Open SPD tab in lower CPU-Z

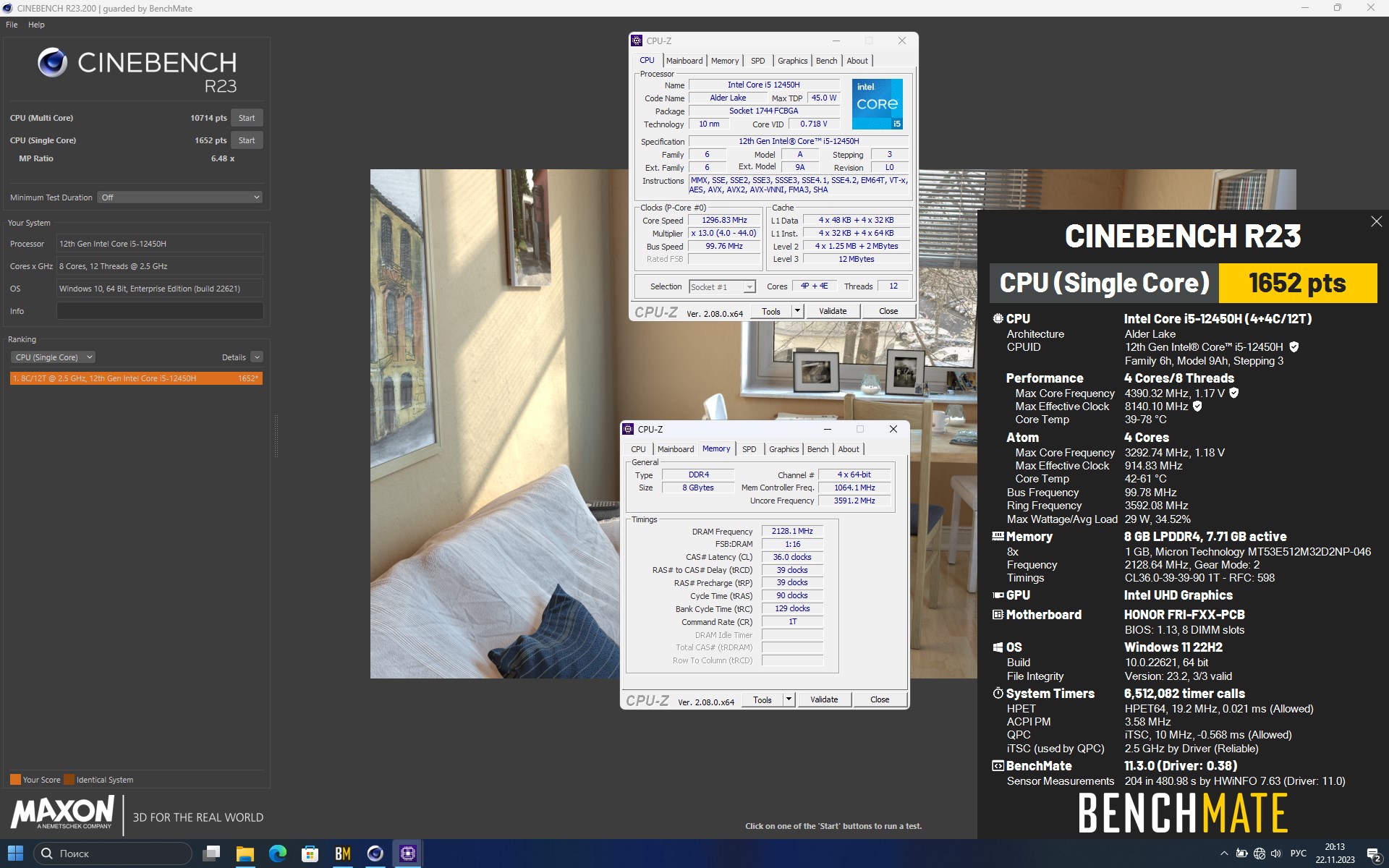749,449
